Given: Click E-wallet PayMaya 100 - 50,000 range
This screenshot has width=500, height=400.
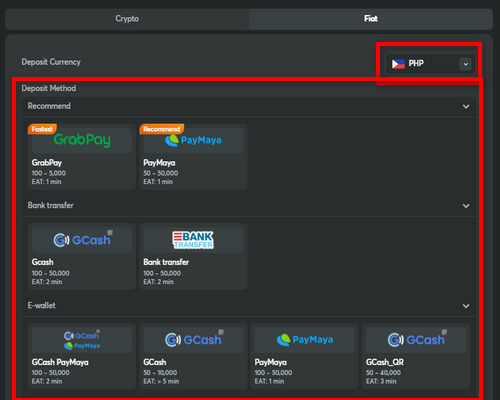Looking at the screenshot, I should (273, 372).
